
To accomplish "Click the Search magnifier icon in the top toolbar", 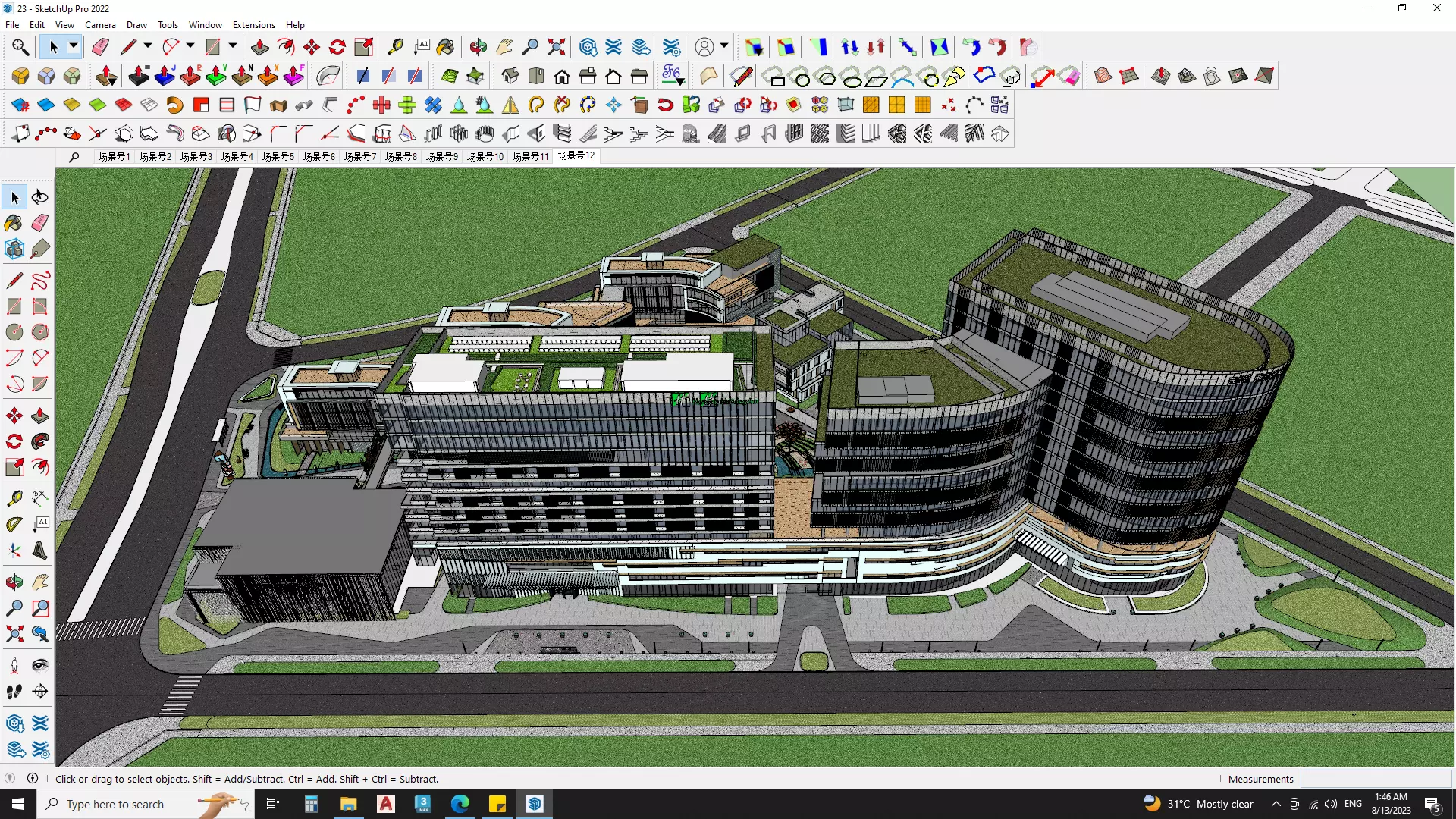I will 20,47.
